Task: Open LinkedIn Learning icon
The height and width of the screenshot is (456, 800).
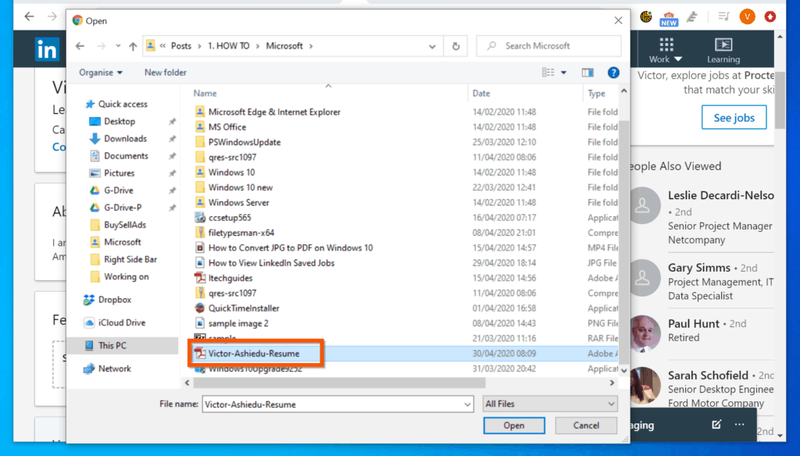Action: click(723, 50)
